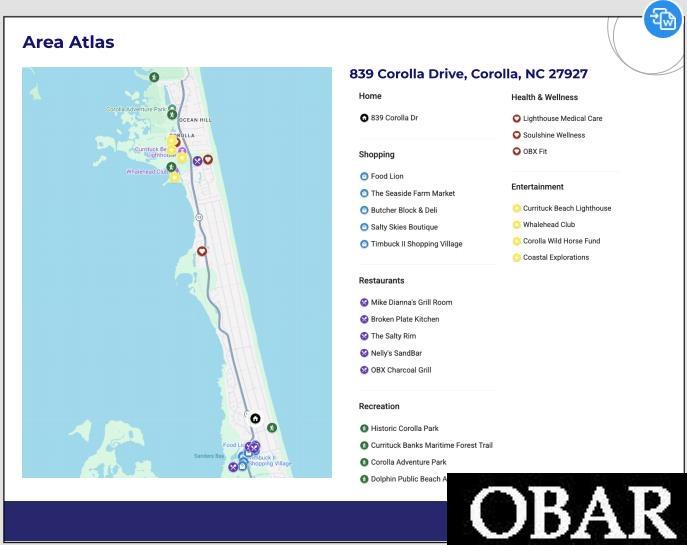The width and height of the screenshot is (687, 545).
Task: Click red heart icon beside Lighthouse Medical Care
Action: coord(516,118)
